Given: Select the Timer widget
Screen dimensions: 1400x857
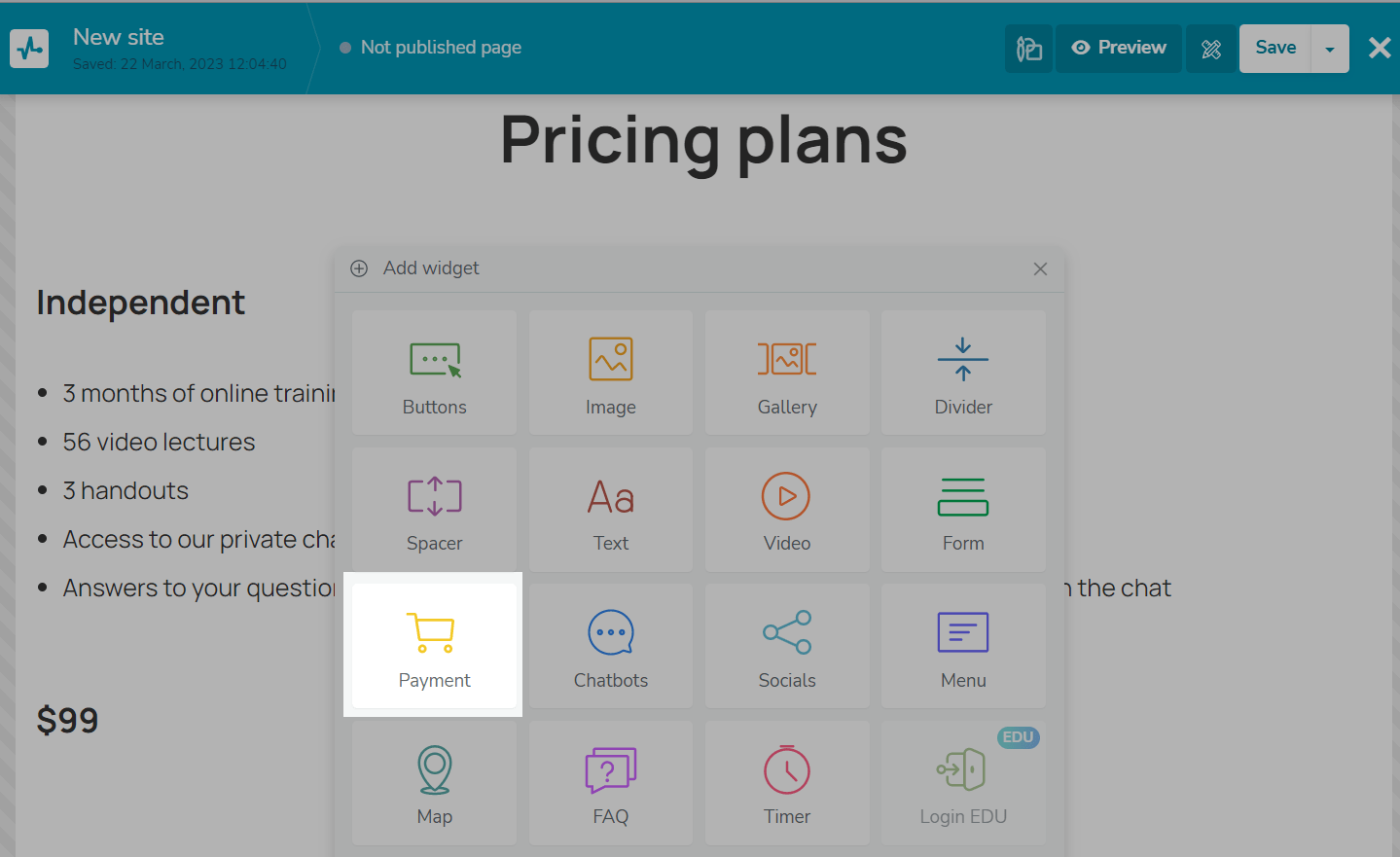Looking at the screenshot, I should point(787,783).
